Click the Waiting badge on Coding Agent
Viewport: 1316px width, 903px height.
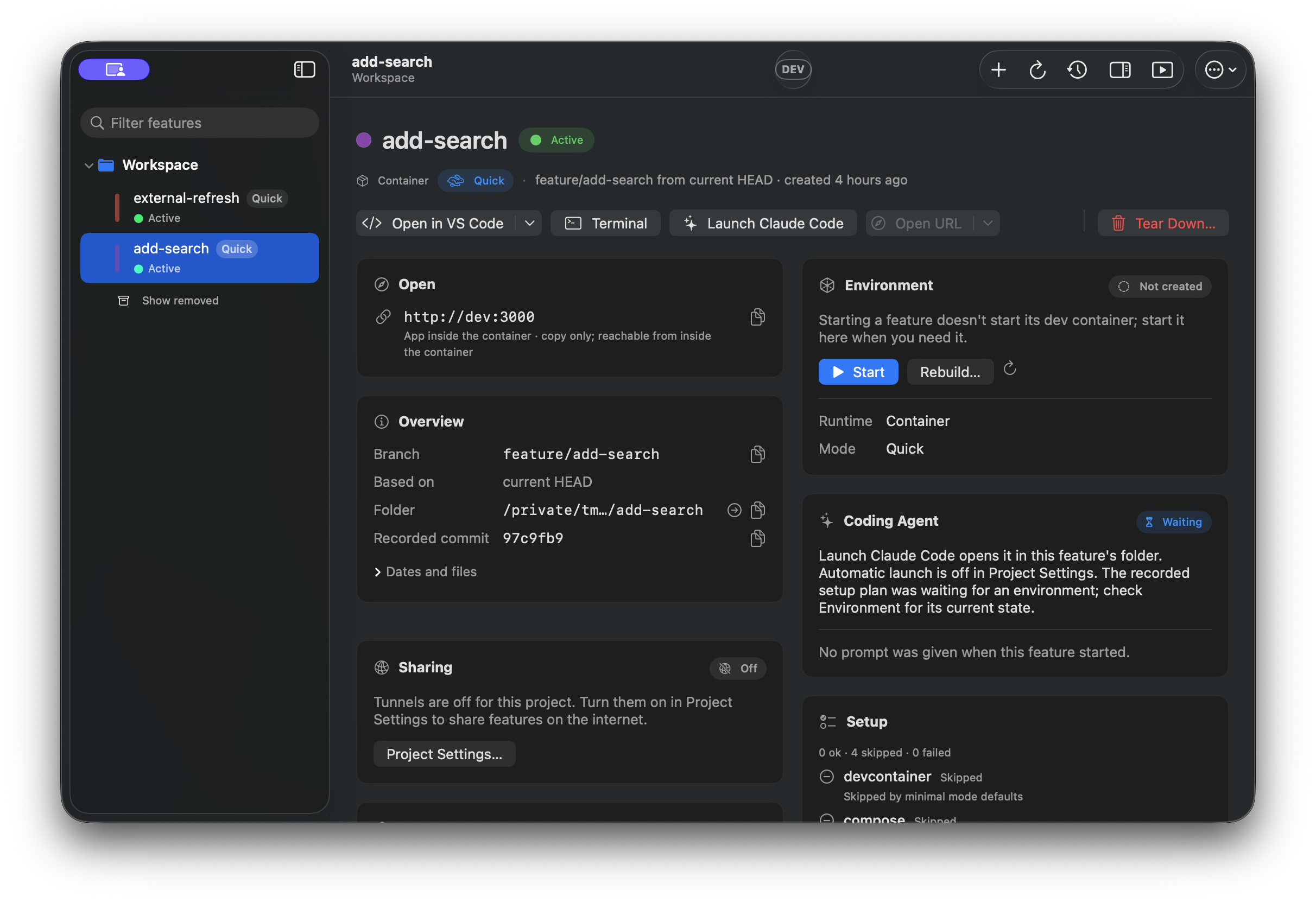[x=1173, y=522]
